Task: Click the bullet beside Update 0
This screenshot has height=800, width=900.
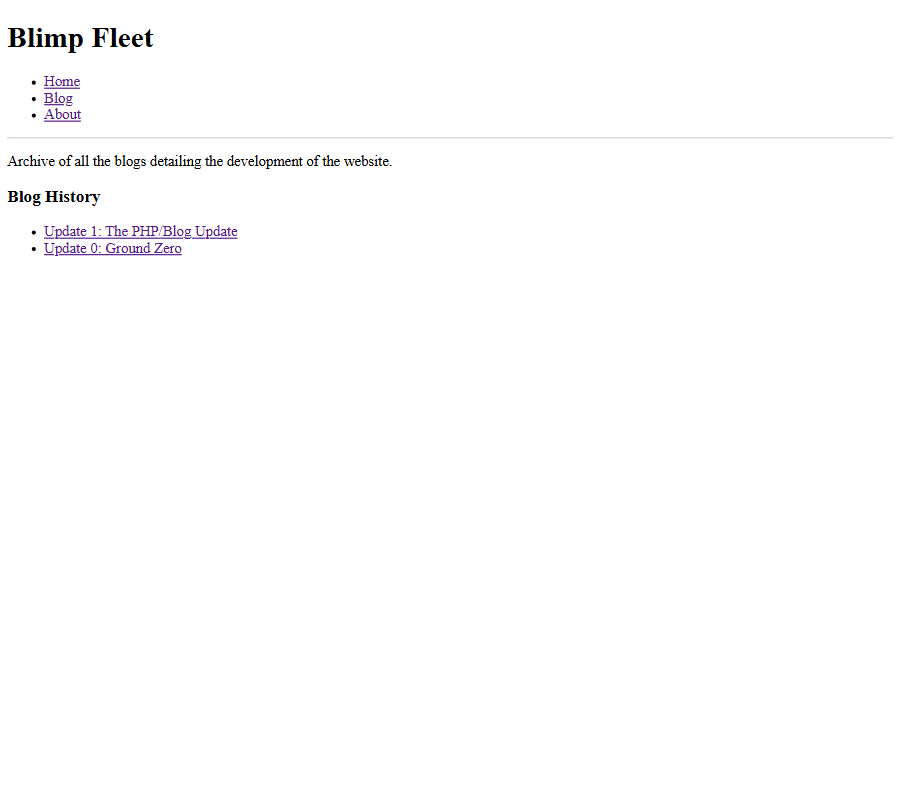Action: click(x=34, y=249)
